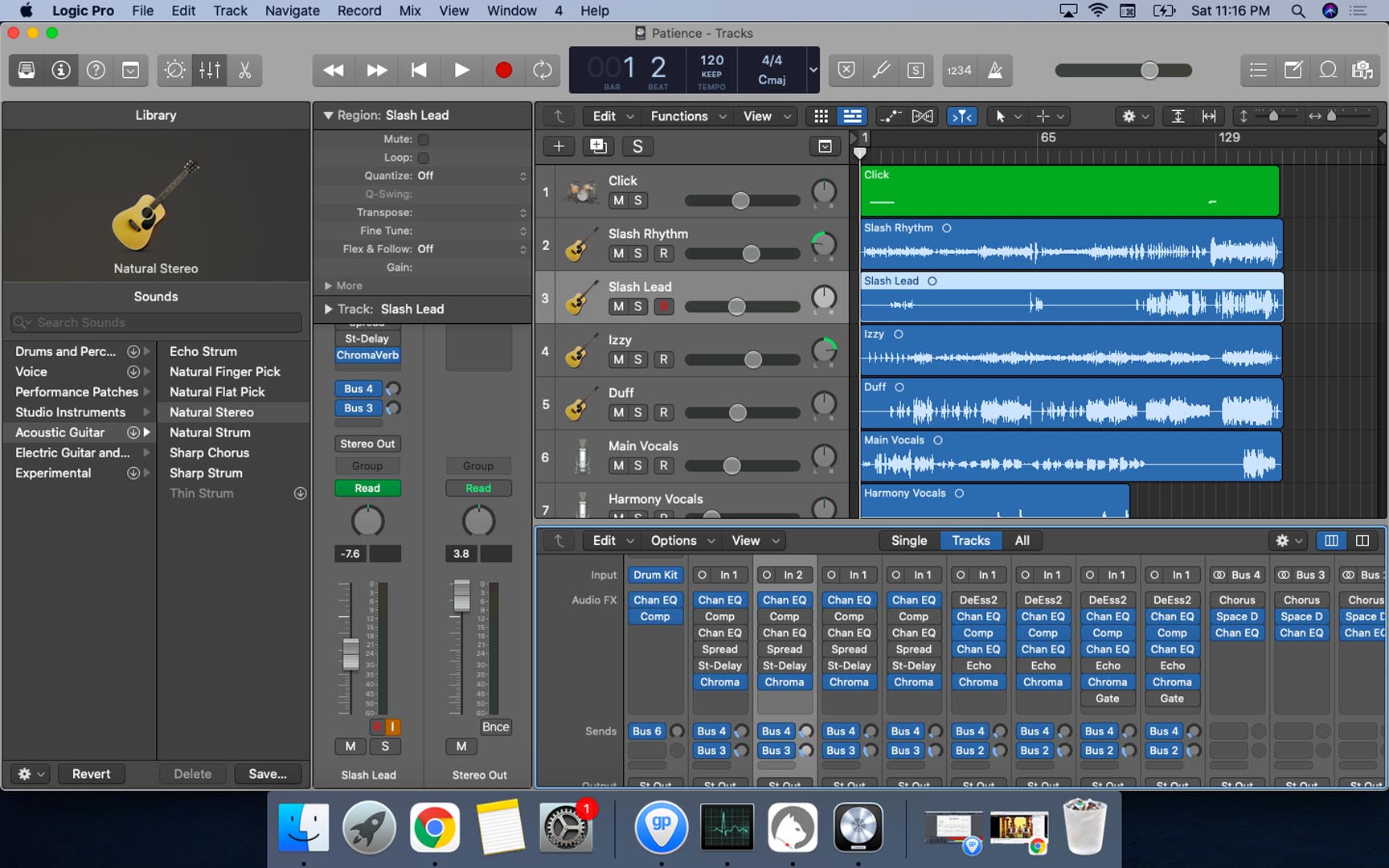The width and height of the screenshot is (1389, 868).
Task: Click the red Record button
Action: 504,70
